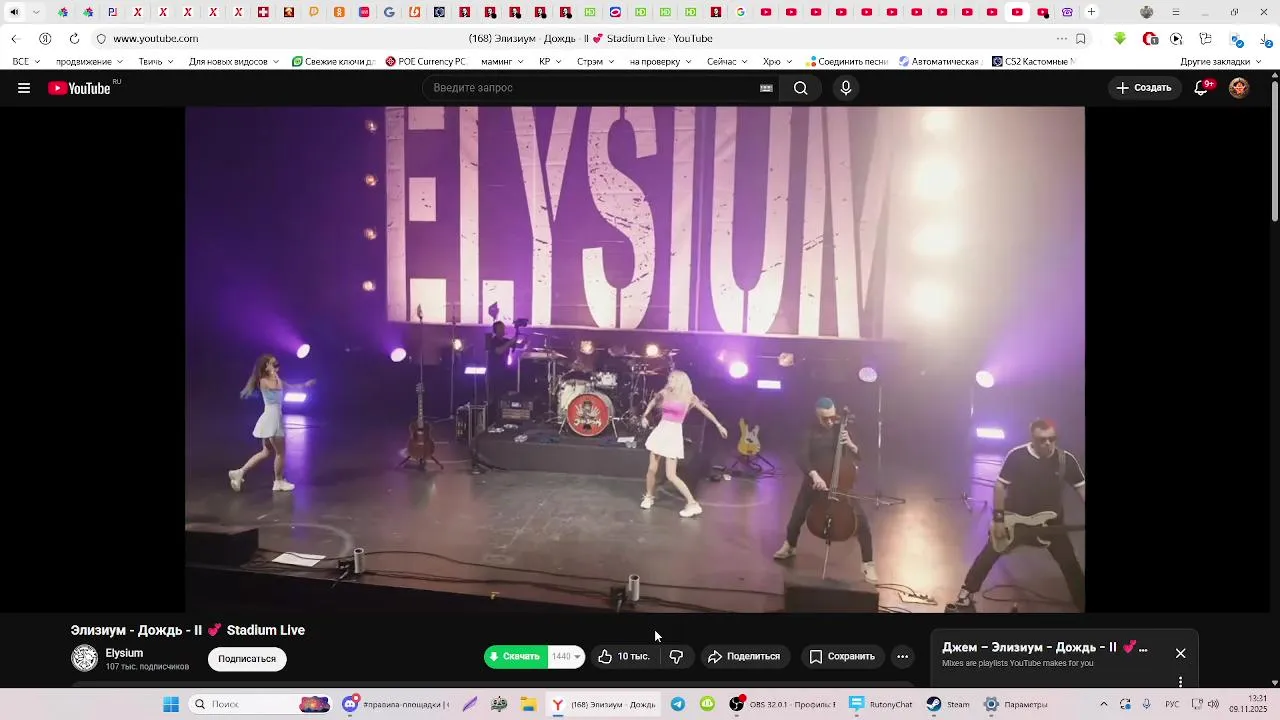
Task: Open RutonyChat from the taskbar
Action: point(881,704)
